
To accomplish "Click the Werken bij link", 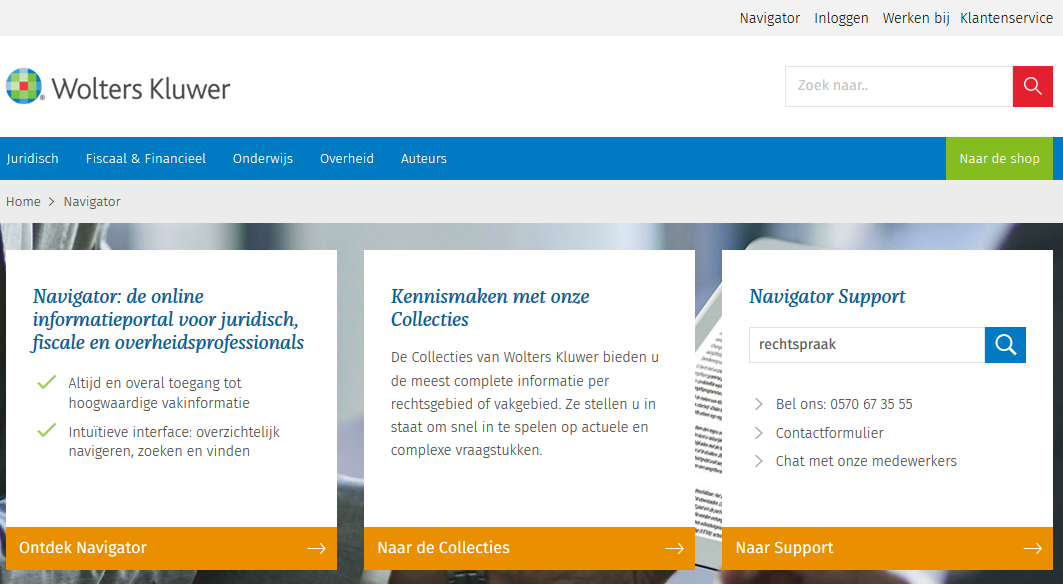I will tap(915, 18).
